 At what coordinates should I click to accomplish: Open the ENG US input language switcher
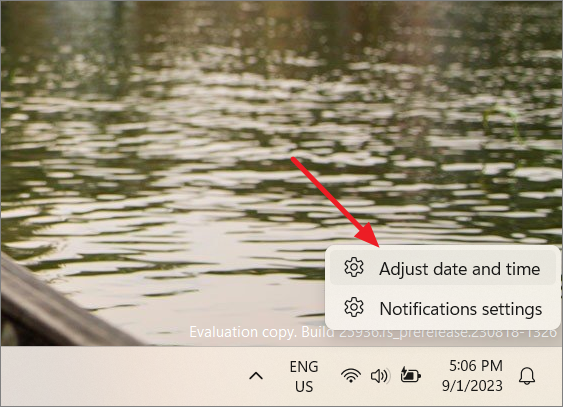click(x=304, y=376)
